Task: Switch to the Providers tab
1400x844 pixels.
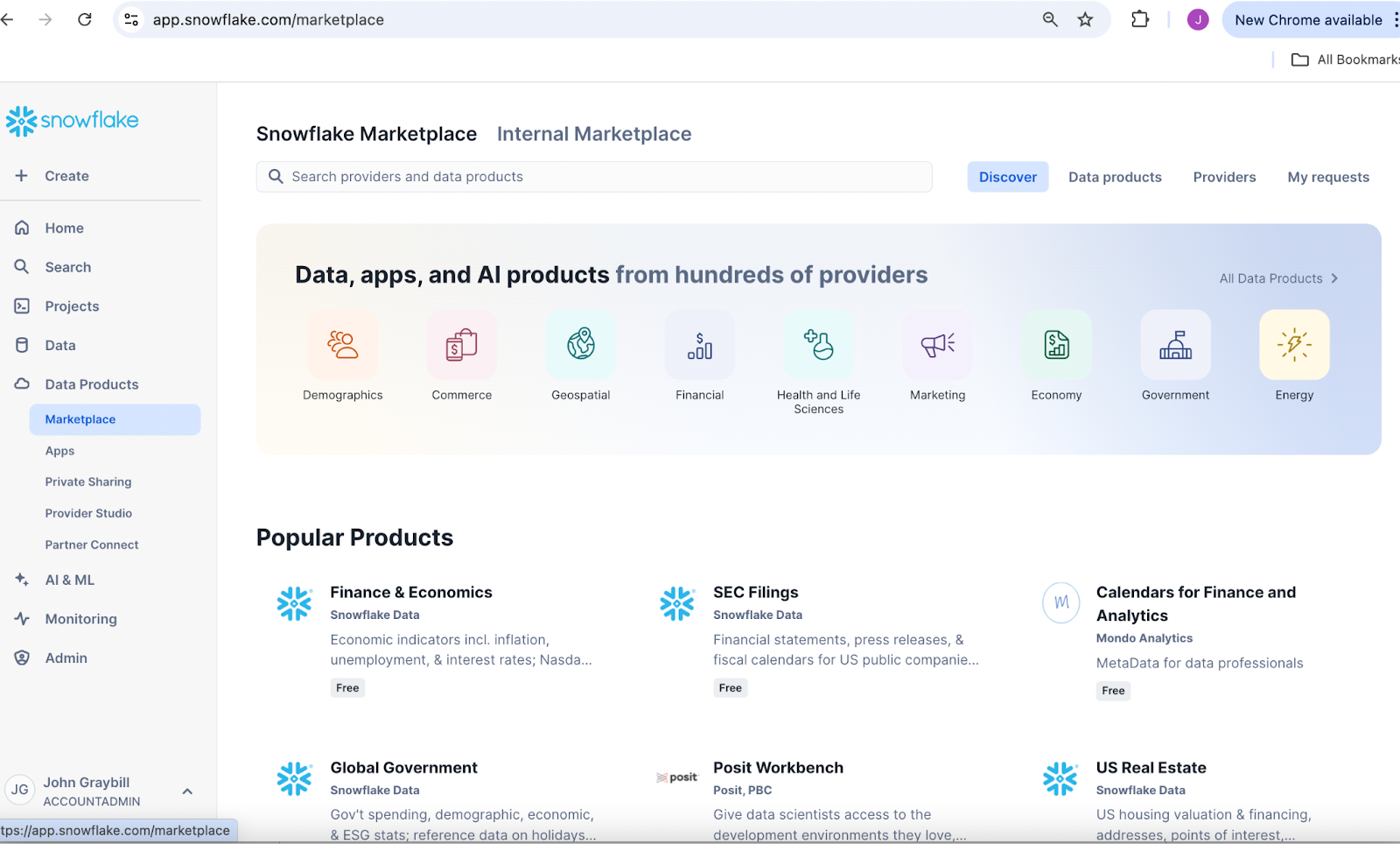Action: (1224, 177)
